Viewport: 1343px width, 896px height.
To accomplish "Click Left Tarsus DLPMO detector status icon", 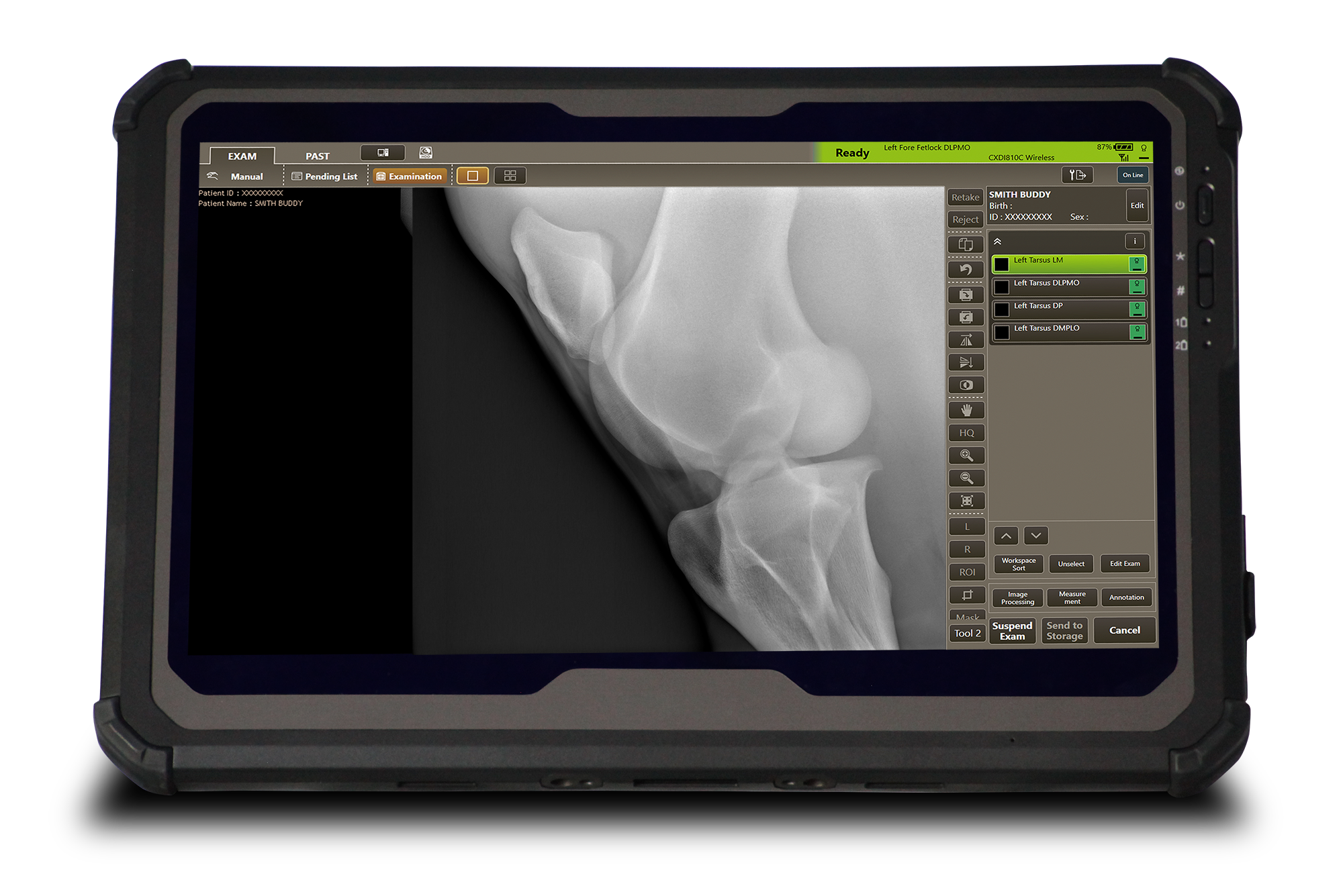I will click(x=1137, y=287).
